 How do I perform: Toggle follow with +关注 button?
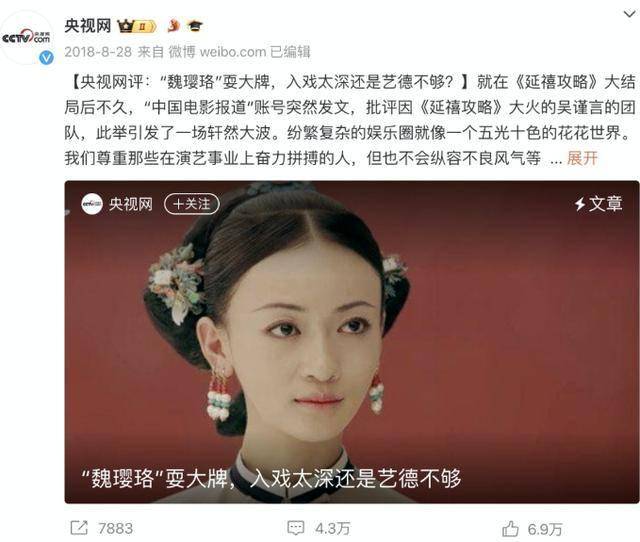click(x=192, y=204)
